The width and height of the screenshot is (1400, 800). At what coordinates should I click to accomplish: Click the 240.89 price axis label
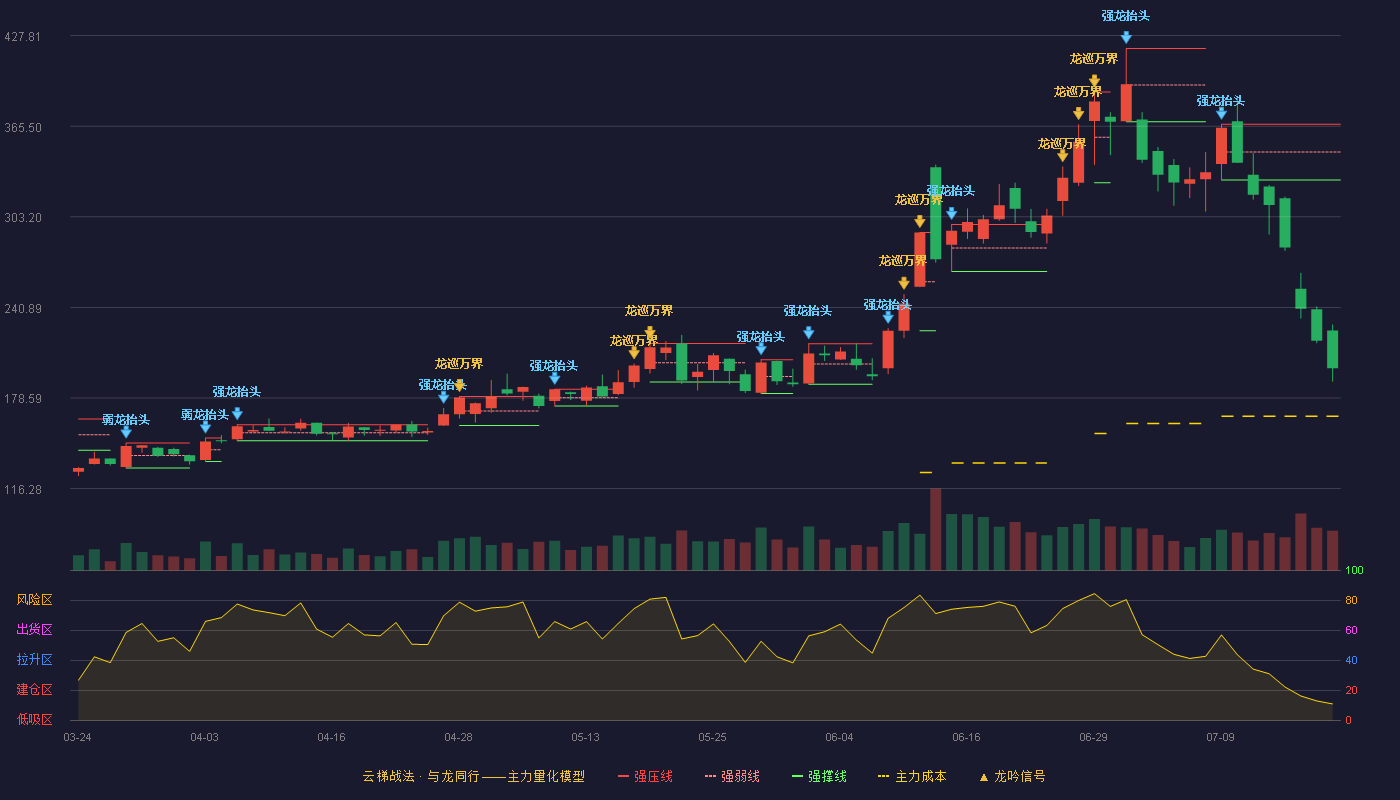click(22, 308)
